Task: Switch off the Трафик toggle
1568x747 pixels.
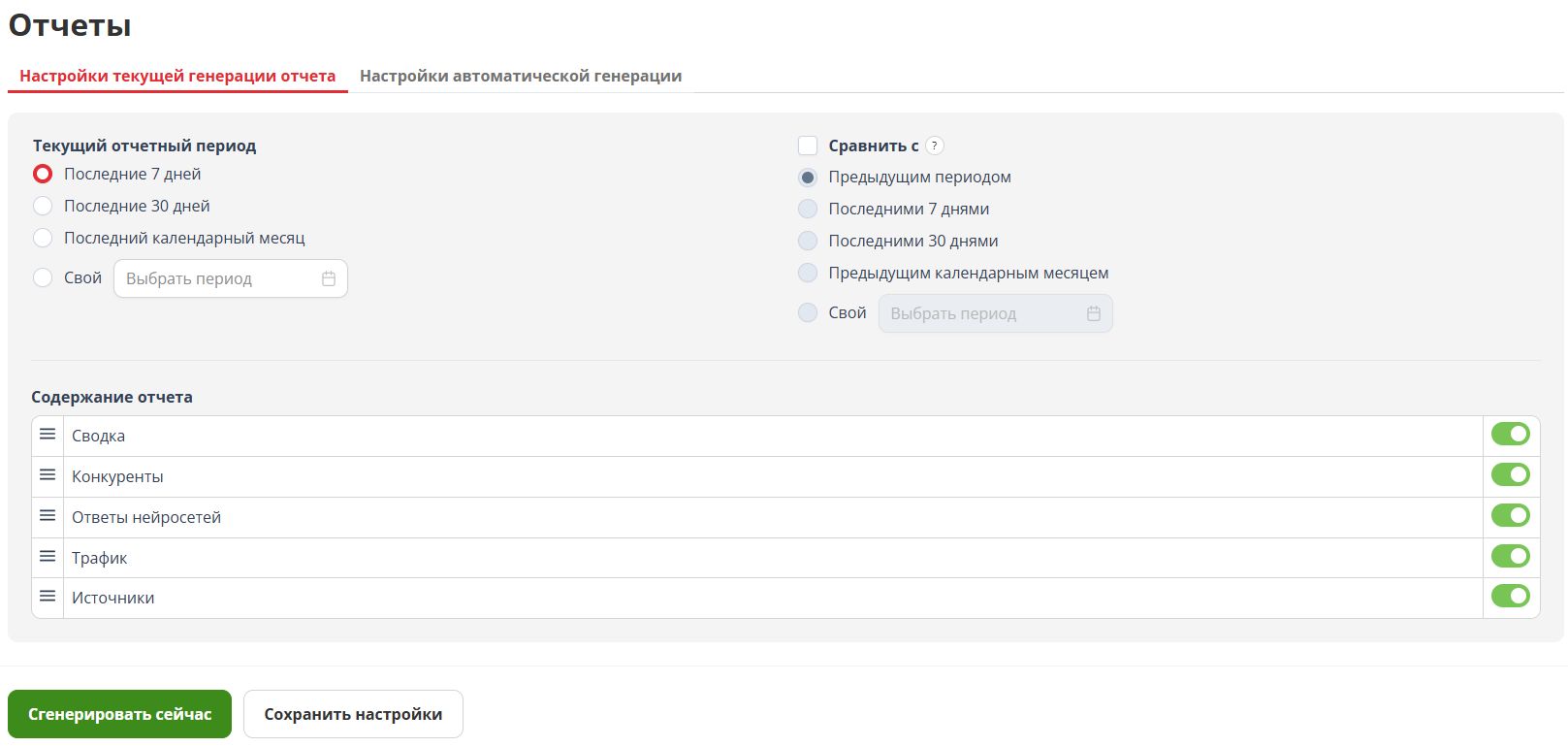Action: 1510,557
